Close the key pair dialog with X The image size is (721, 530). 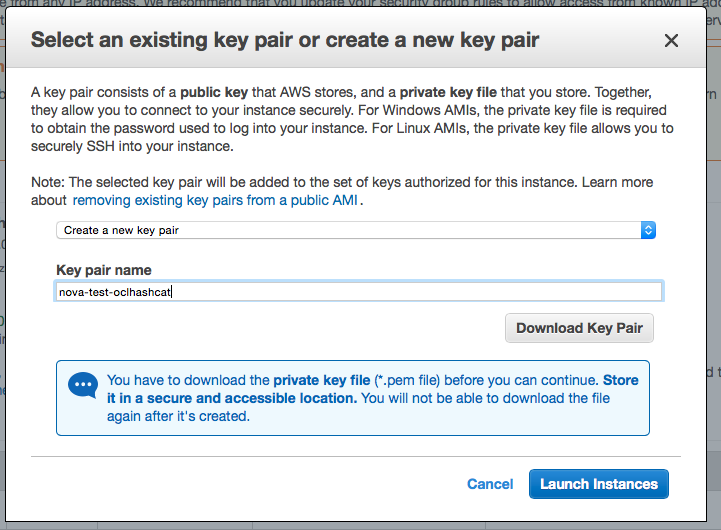click(x=671, y=40)
